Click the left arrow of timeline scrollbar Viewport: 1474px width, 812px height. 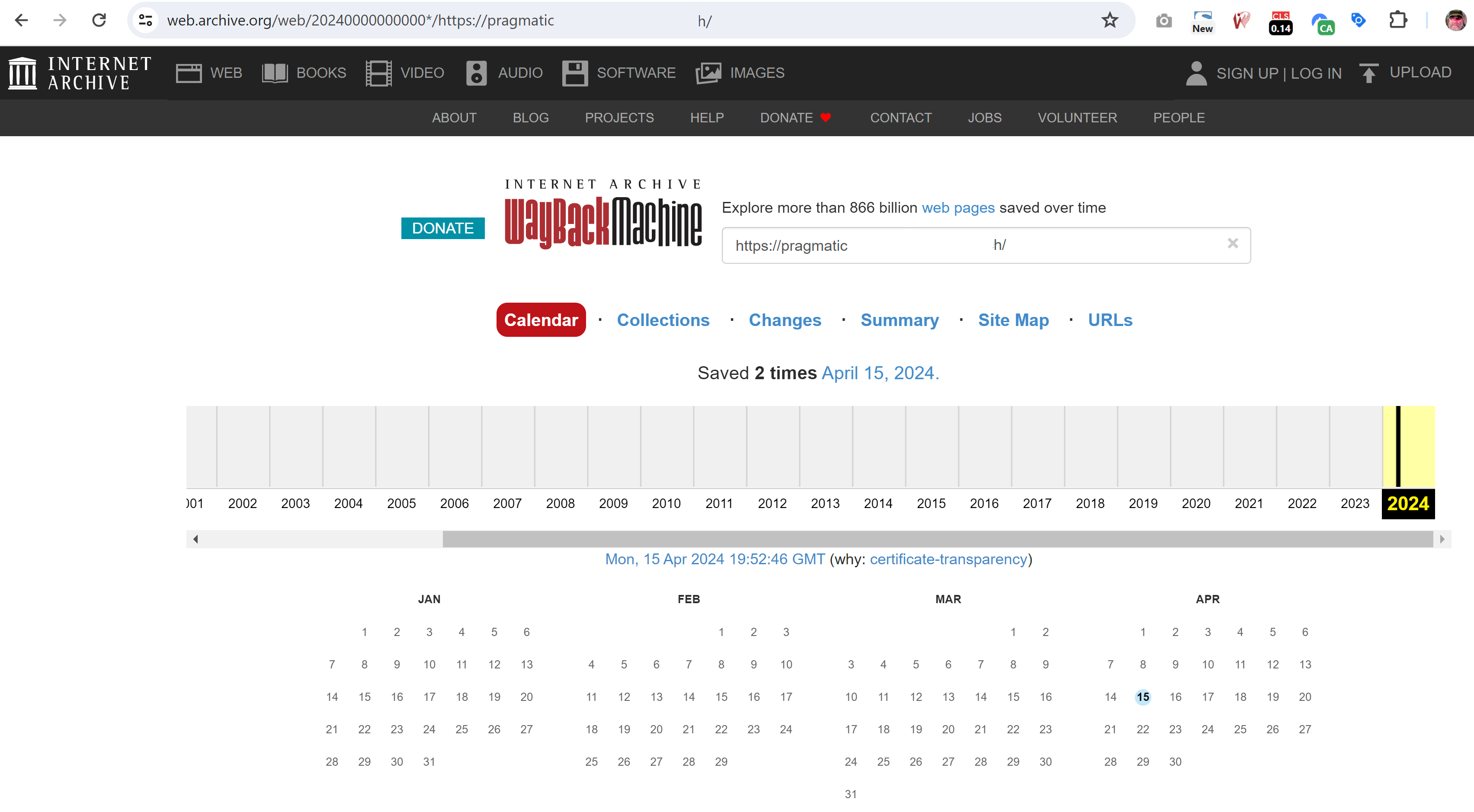[195, 539]
